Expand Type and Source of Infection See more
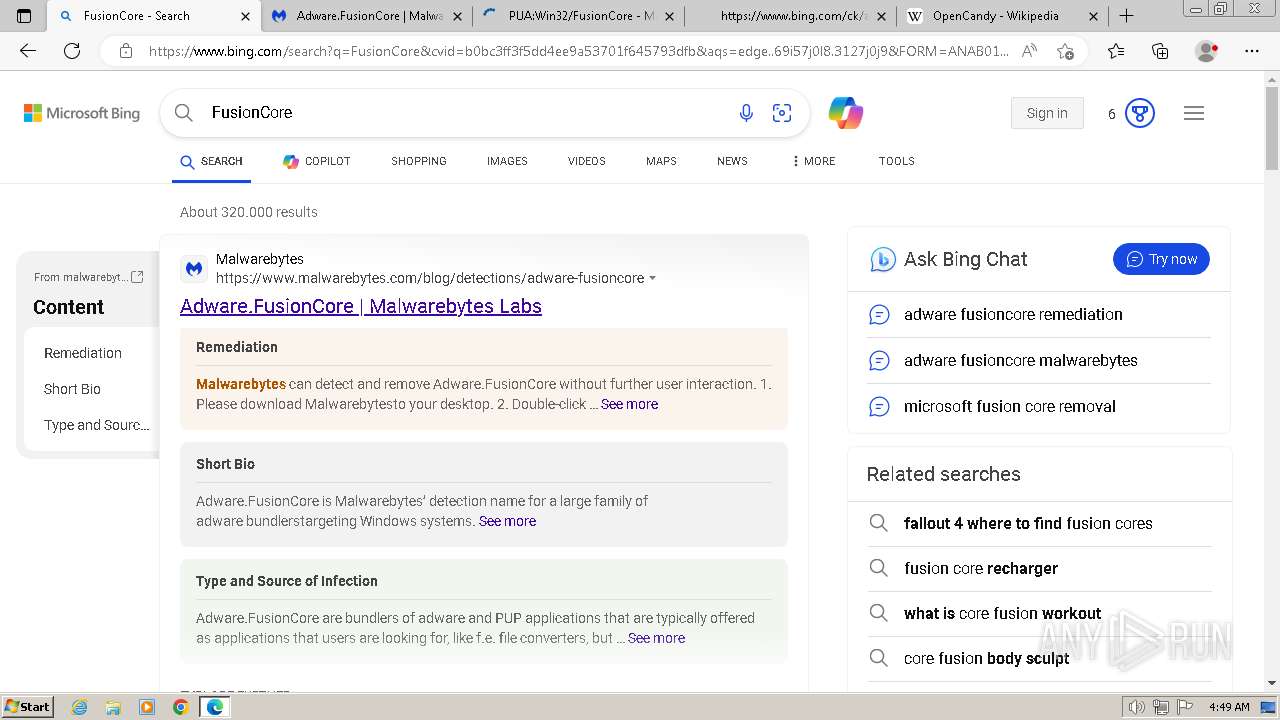This screenshot has height=720, width=1280. click(656, 638)
